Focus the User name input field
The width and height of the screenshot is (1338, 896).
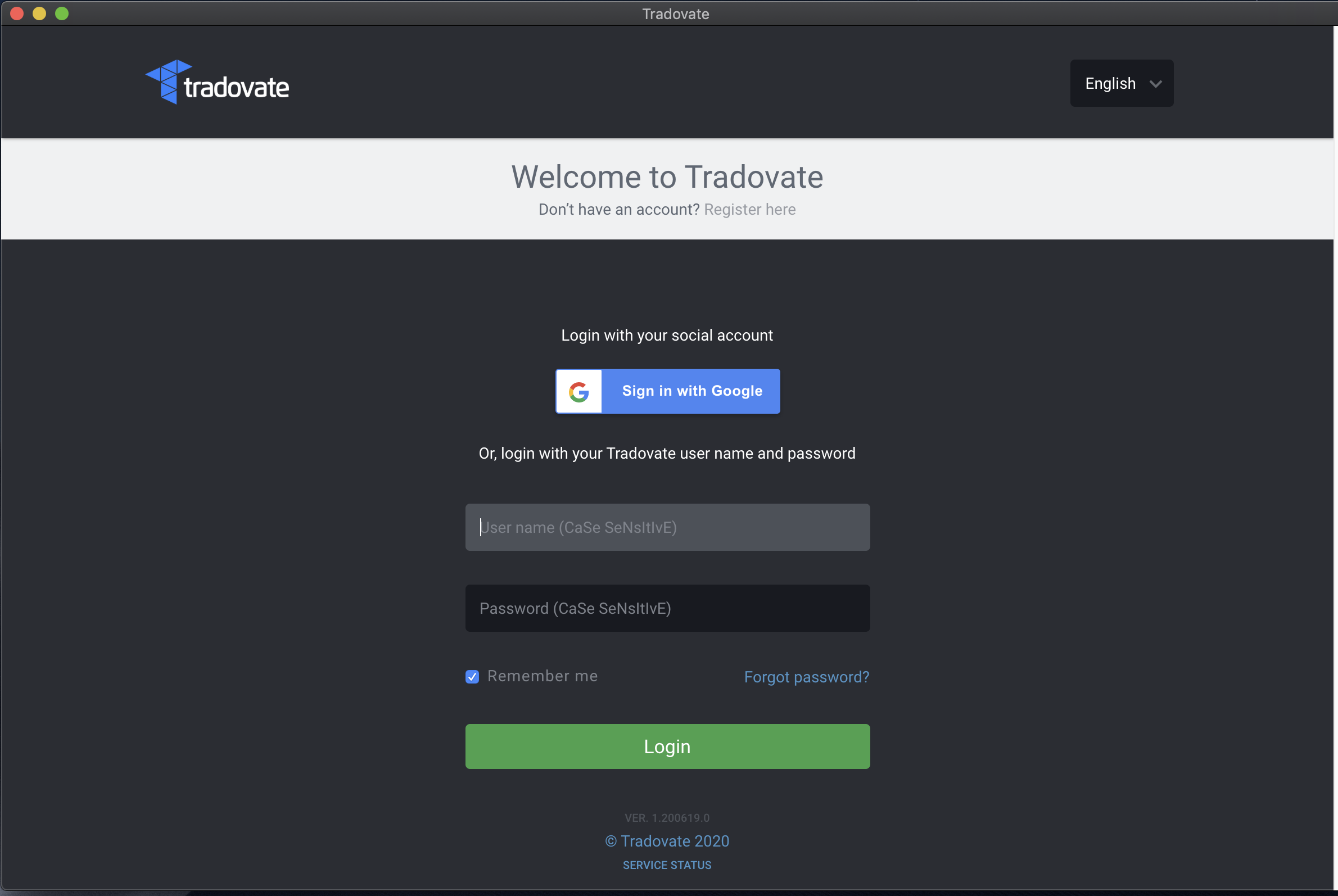pos(667,527)
